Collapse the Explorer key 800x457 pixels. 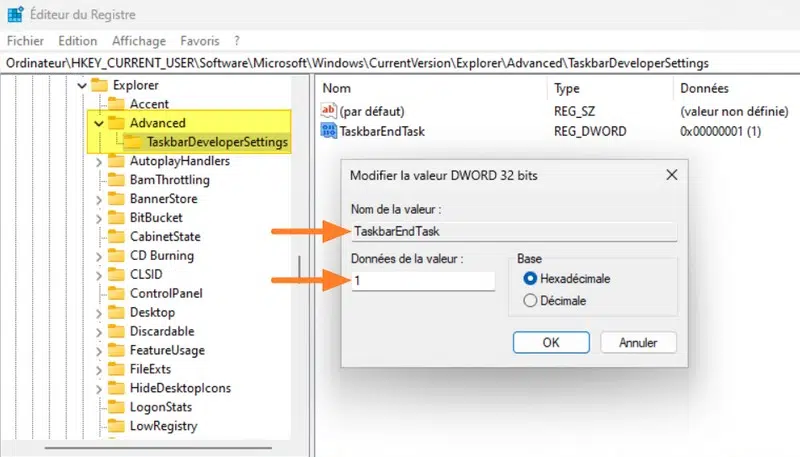click(82, 85)
